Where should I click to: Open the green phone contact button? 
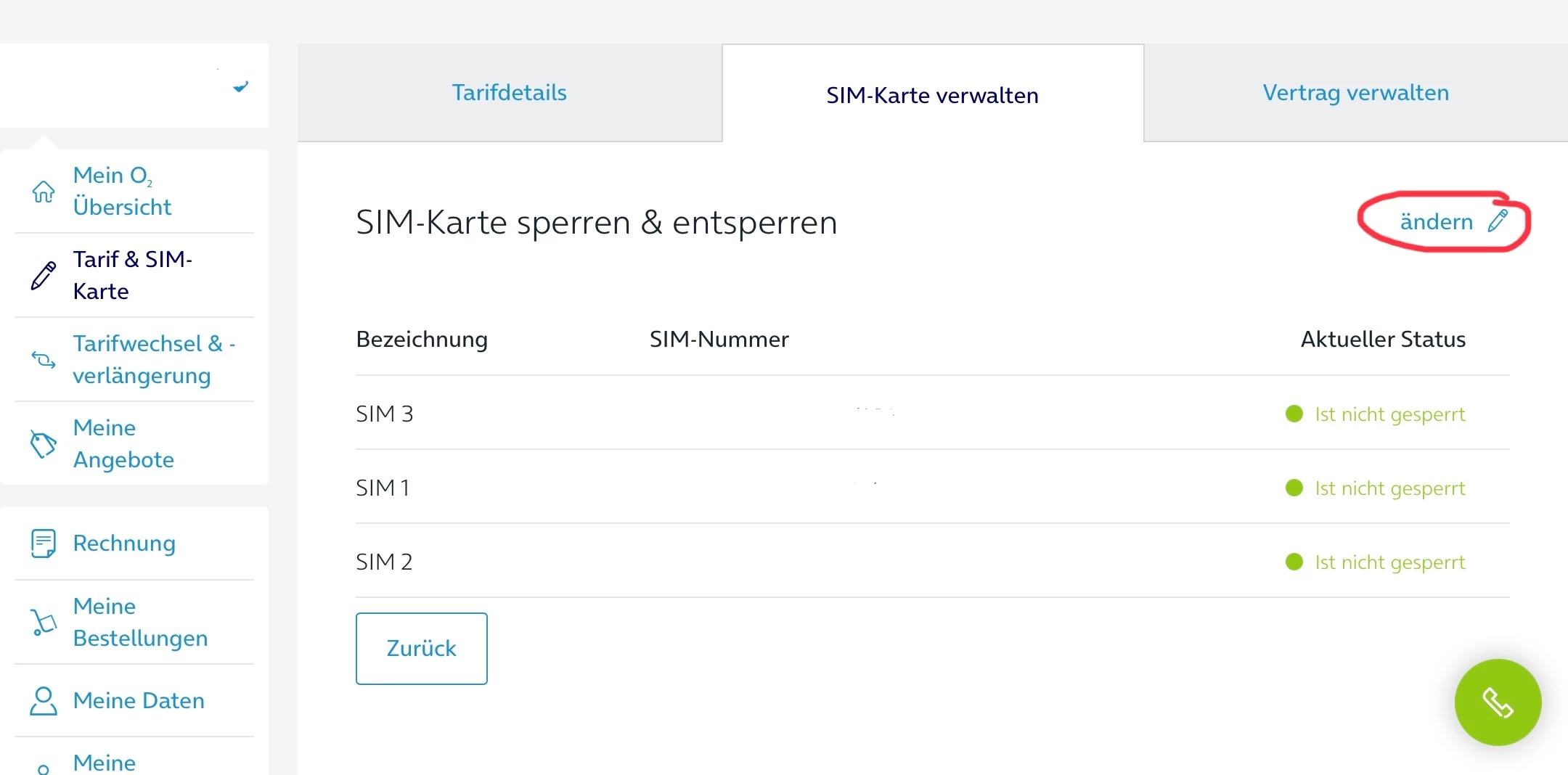tap(1498, 702)
